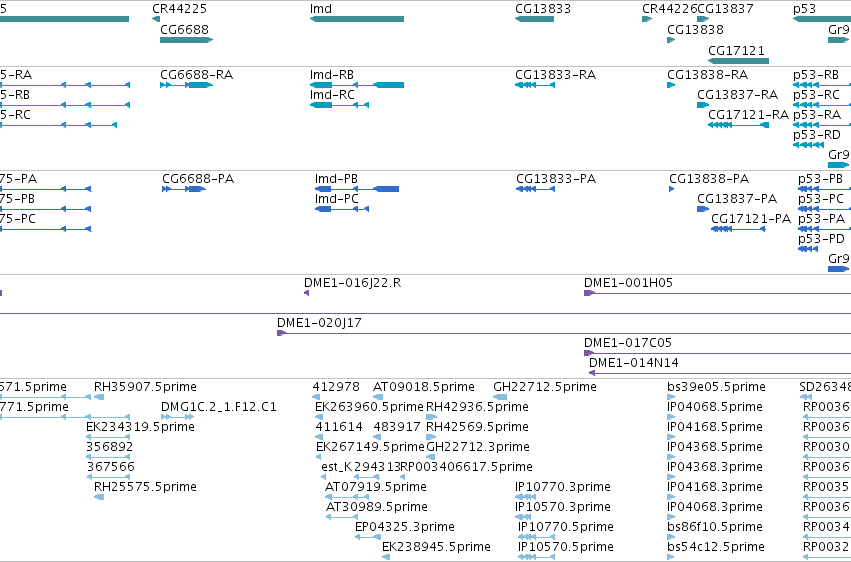Viewport: 851px width, 562px height.
Task: Select the IP04368.5prime EST label
Action: click(715, 447)
